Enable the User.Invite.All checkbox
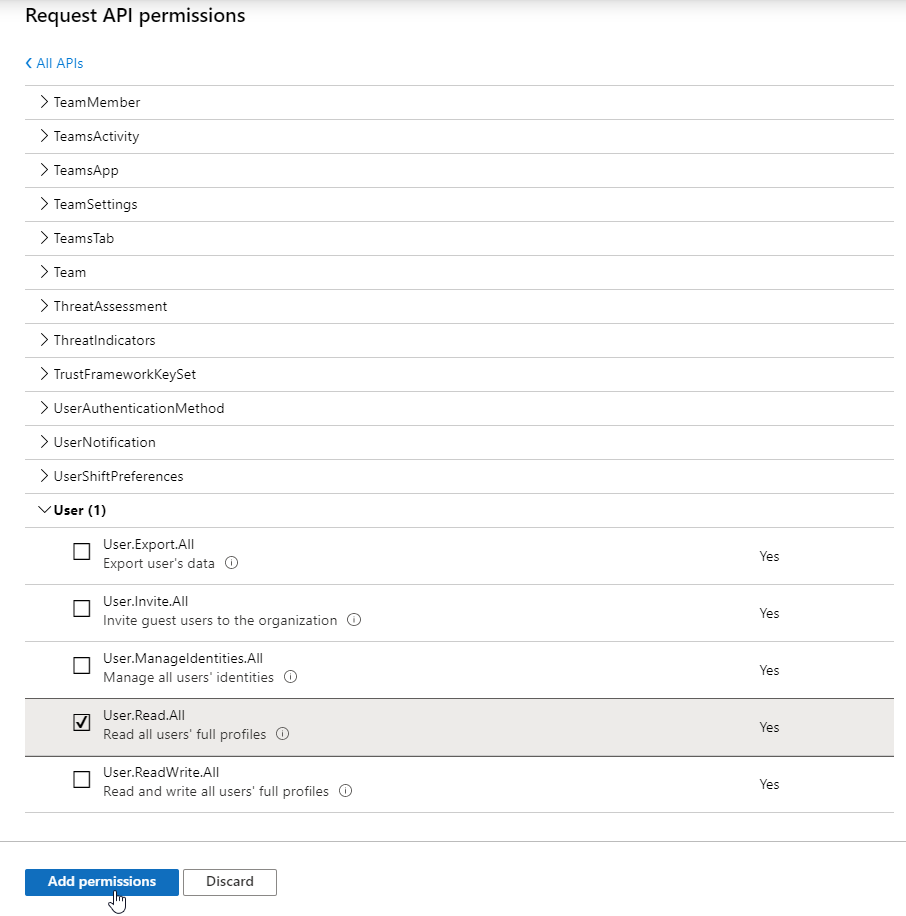The height and width of the screenshot is (916, 906). point(82,609)
